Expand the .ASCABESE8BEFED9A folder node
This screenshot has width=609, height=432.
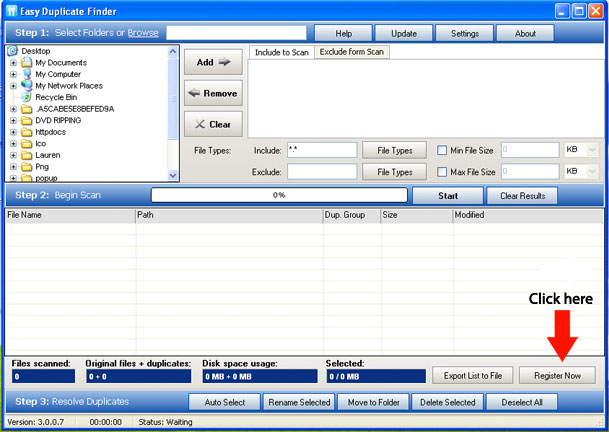[13, 109]
